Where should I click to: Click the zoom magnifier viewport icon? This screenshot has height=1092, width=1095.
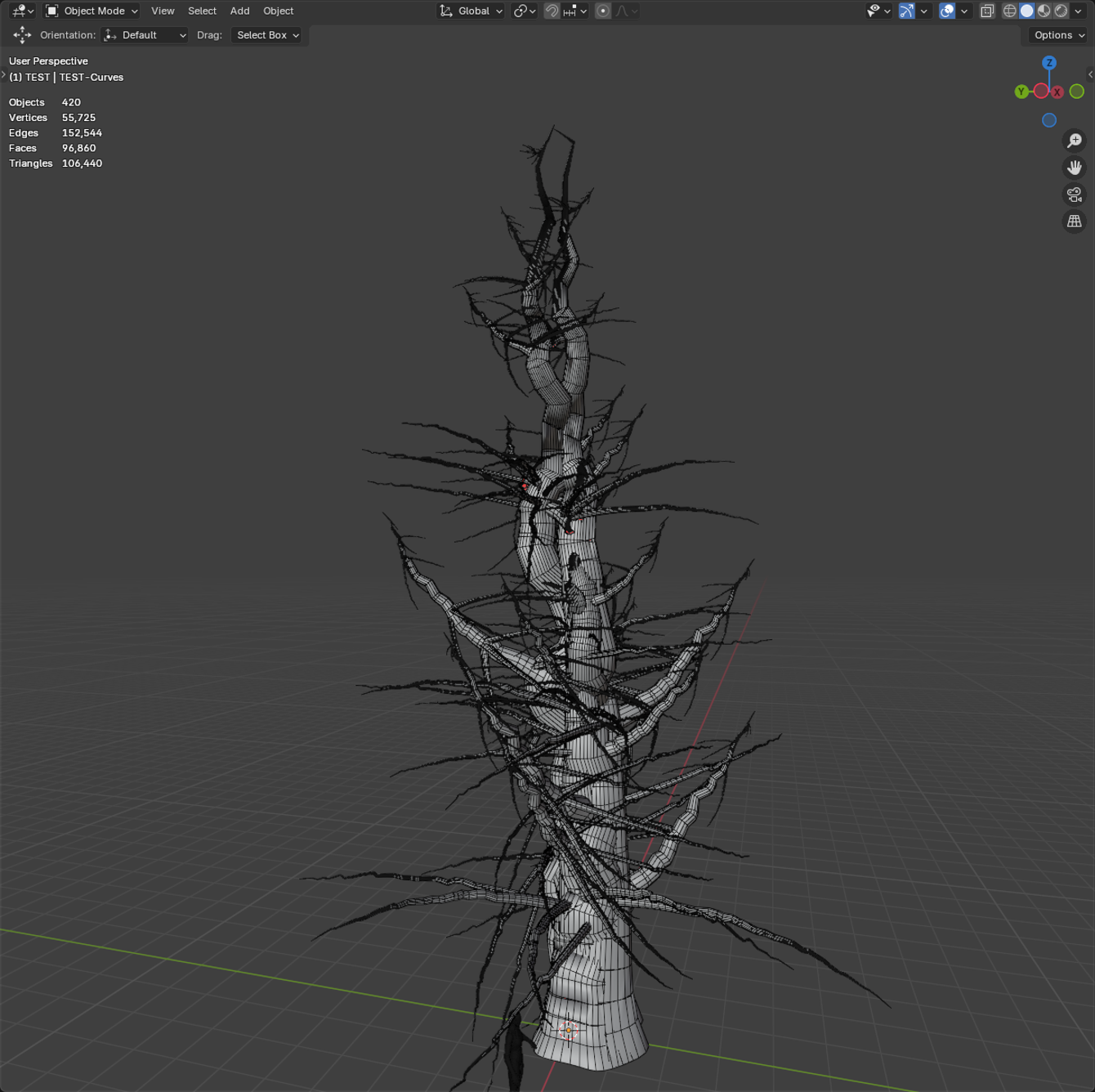point(1074,141)
